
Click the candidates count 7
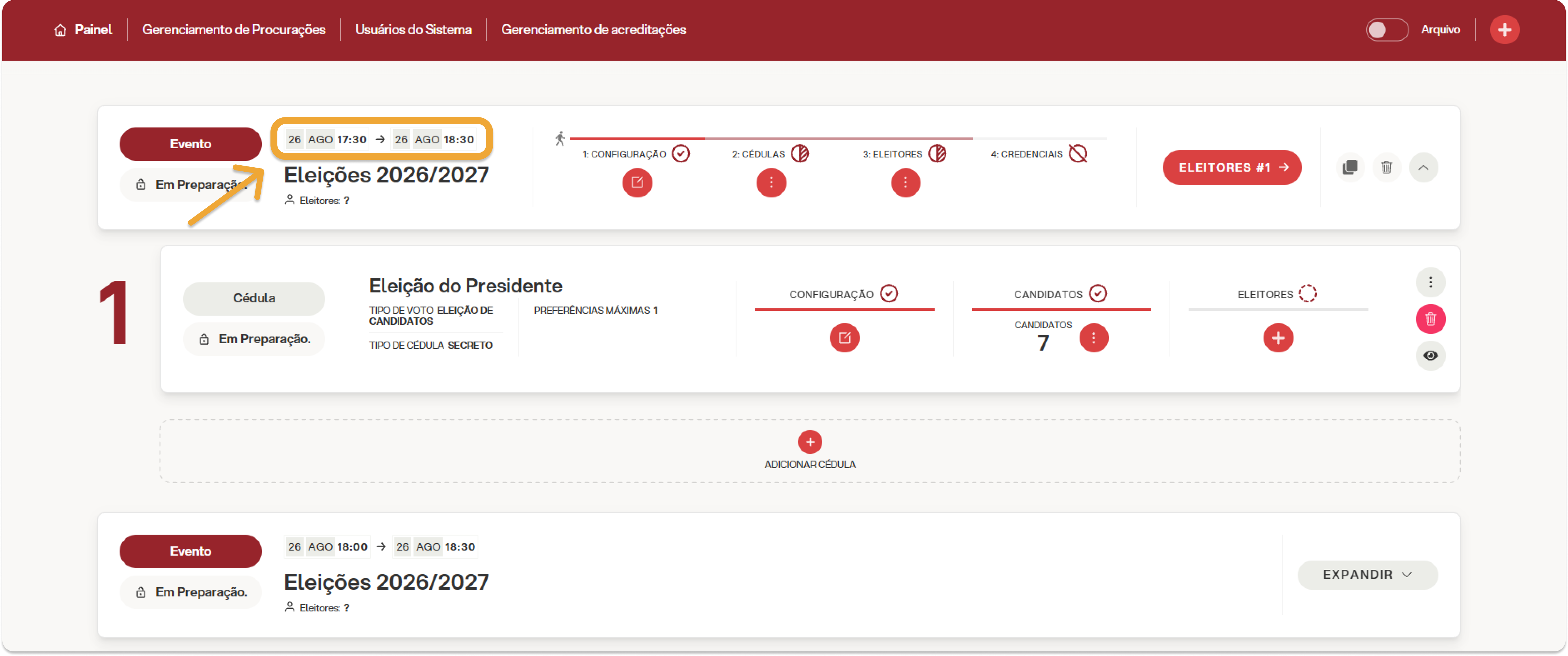coord(1043,344)
